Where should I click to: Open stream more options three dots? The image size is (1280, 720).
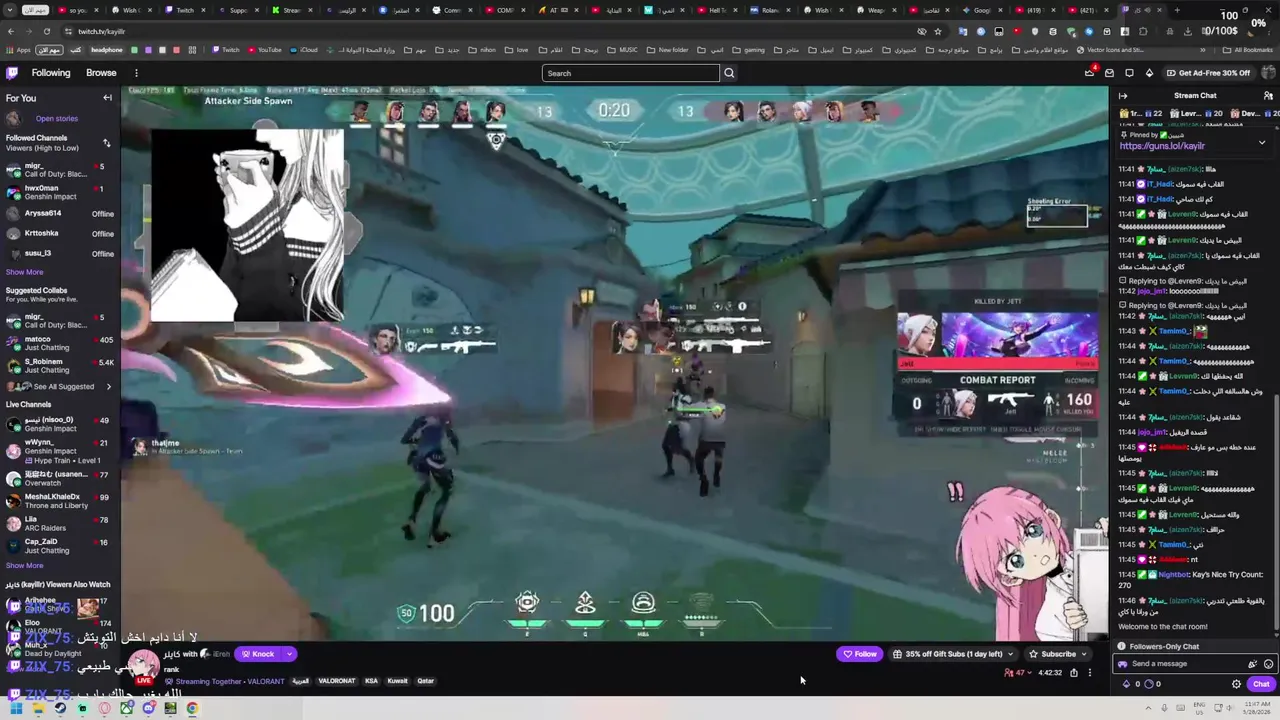click(1090, 673)
